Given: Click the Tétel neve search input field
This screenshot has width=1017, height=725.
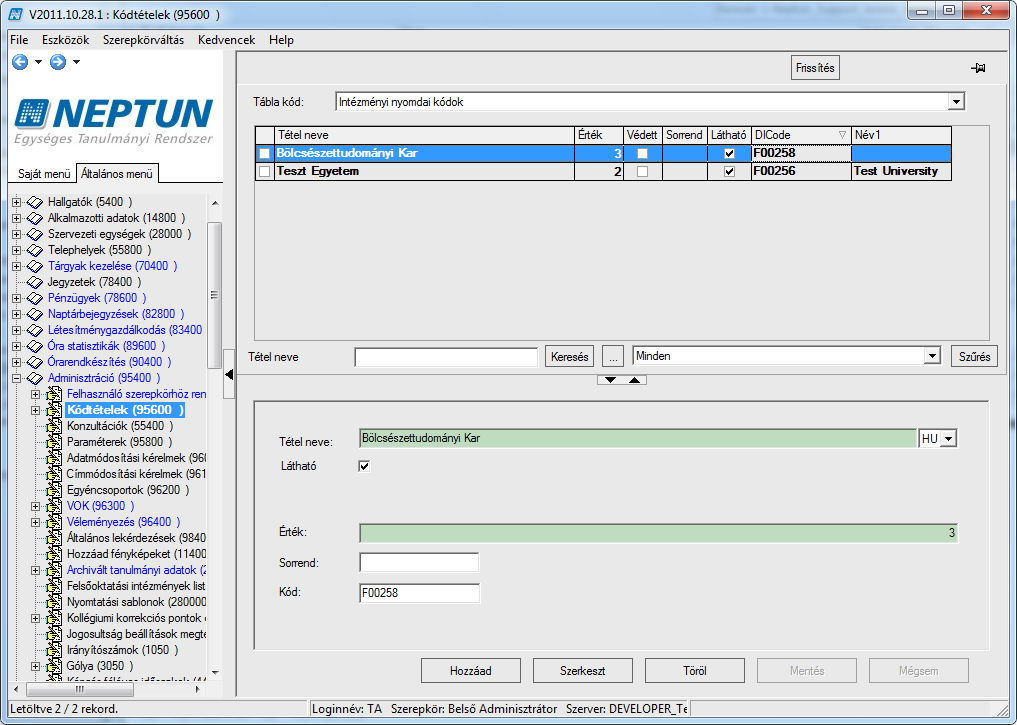Looking at the screenshot, I should tap(446, 357).
